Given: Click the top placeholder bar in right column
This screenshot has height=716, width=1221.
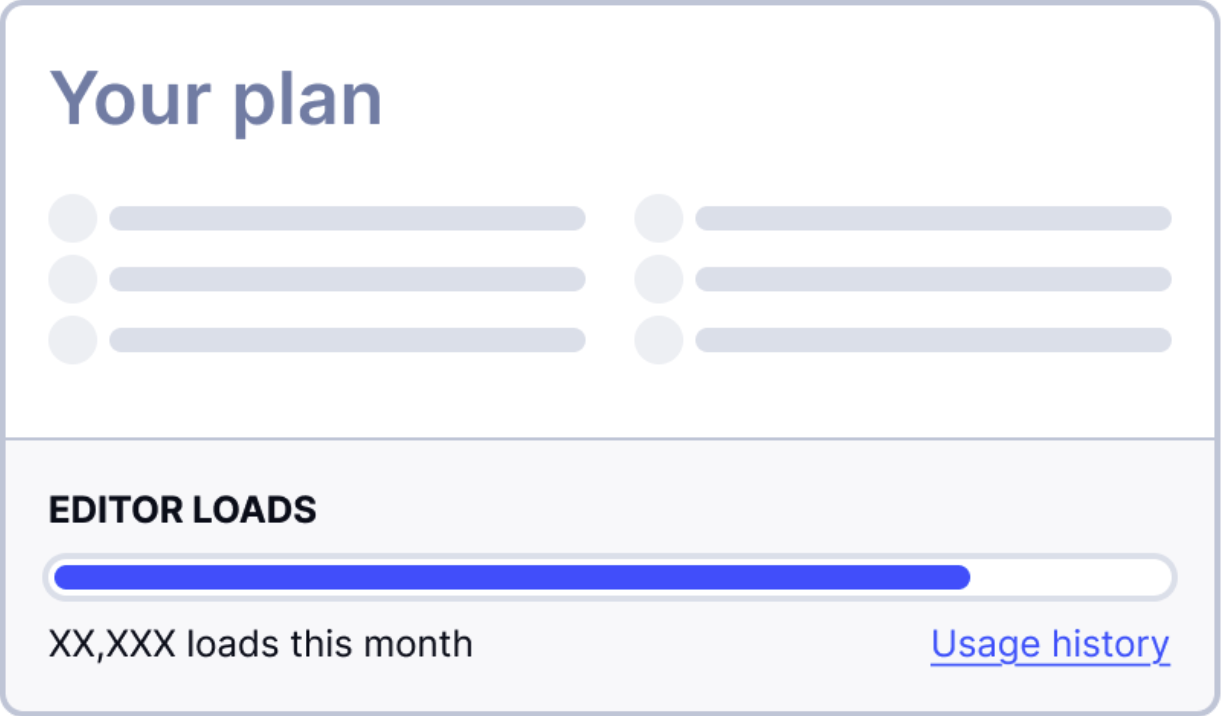Looking at the screenshot, I should pos(936,218).
